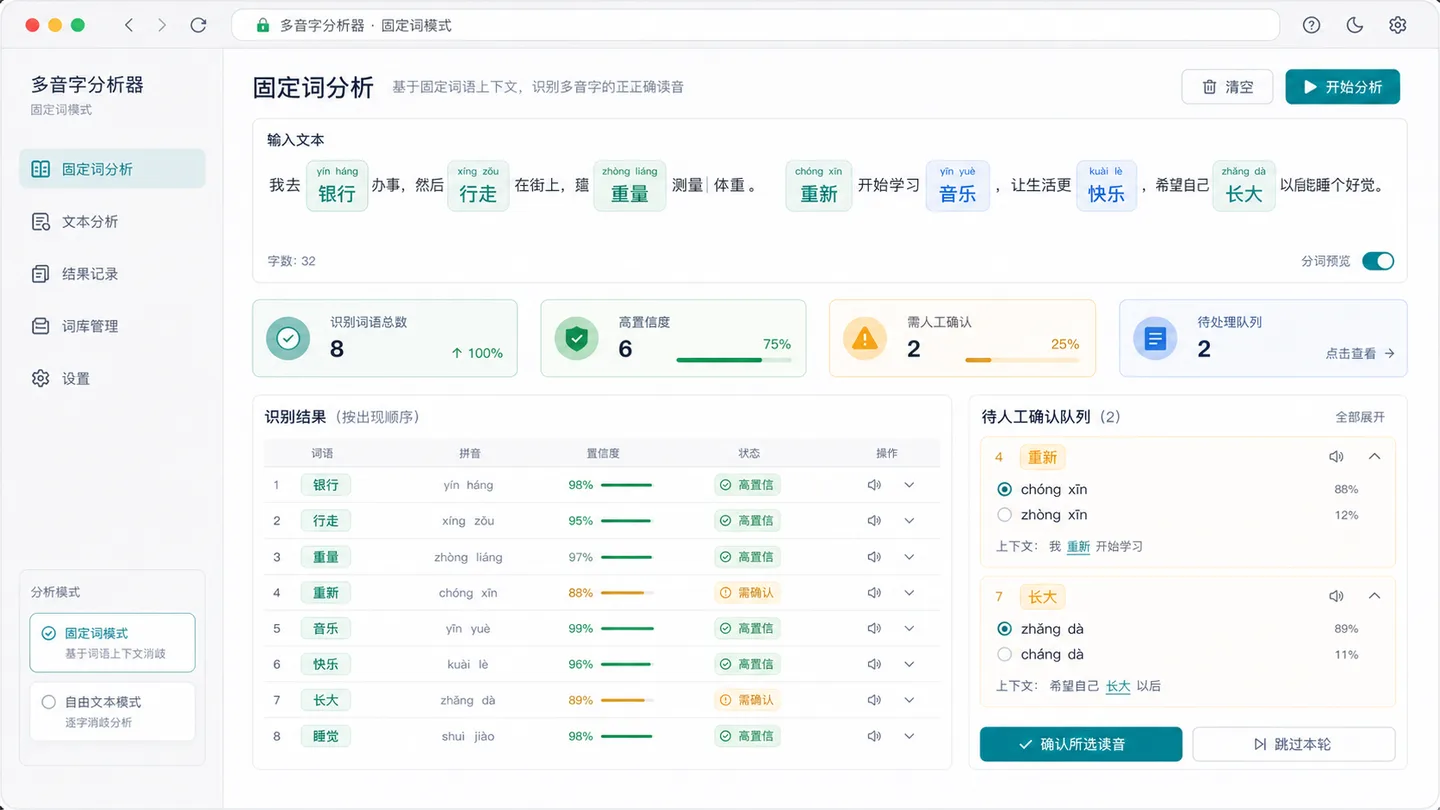Screen dimensions: 1440x810
Task: Click the 高置信度 shield icon
Action: (576, 339)
